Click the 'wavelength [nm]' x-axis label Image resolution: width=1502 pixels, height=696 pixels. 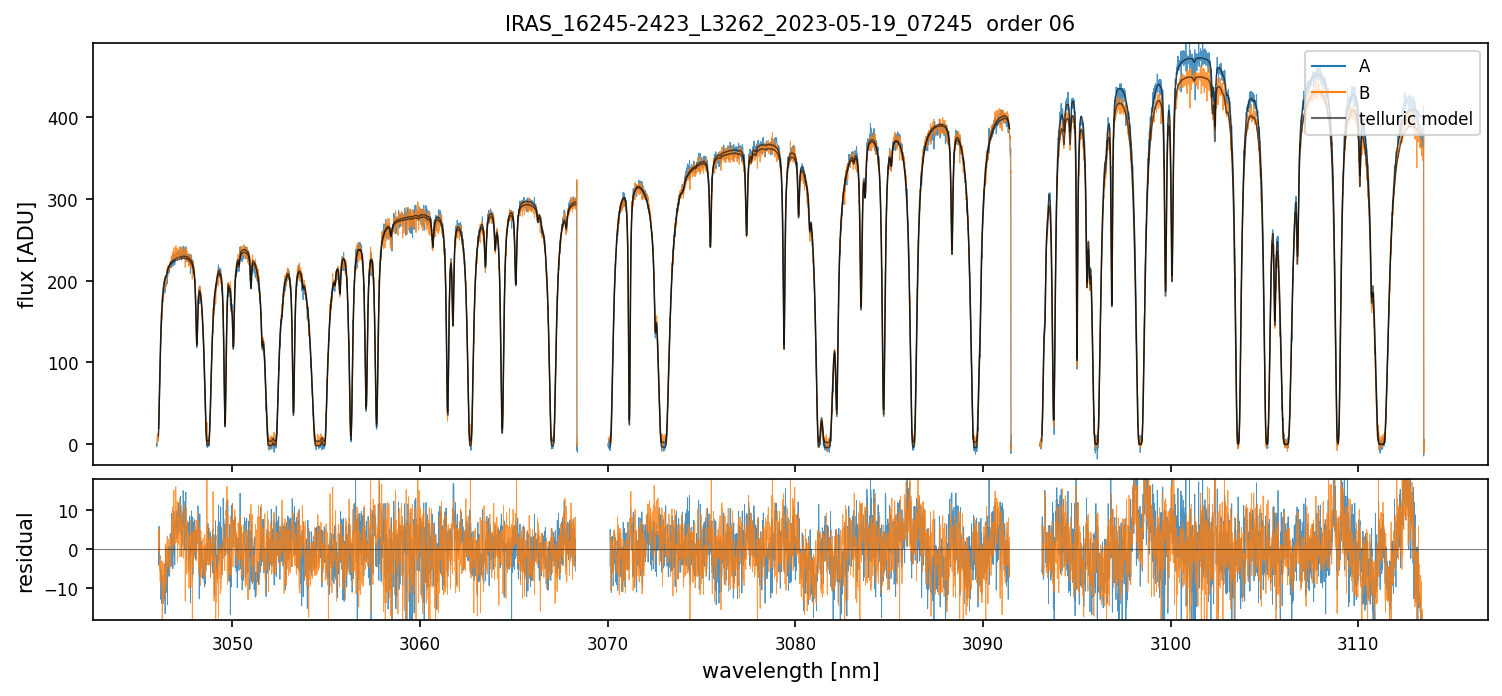[x=790, y=671]
